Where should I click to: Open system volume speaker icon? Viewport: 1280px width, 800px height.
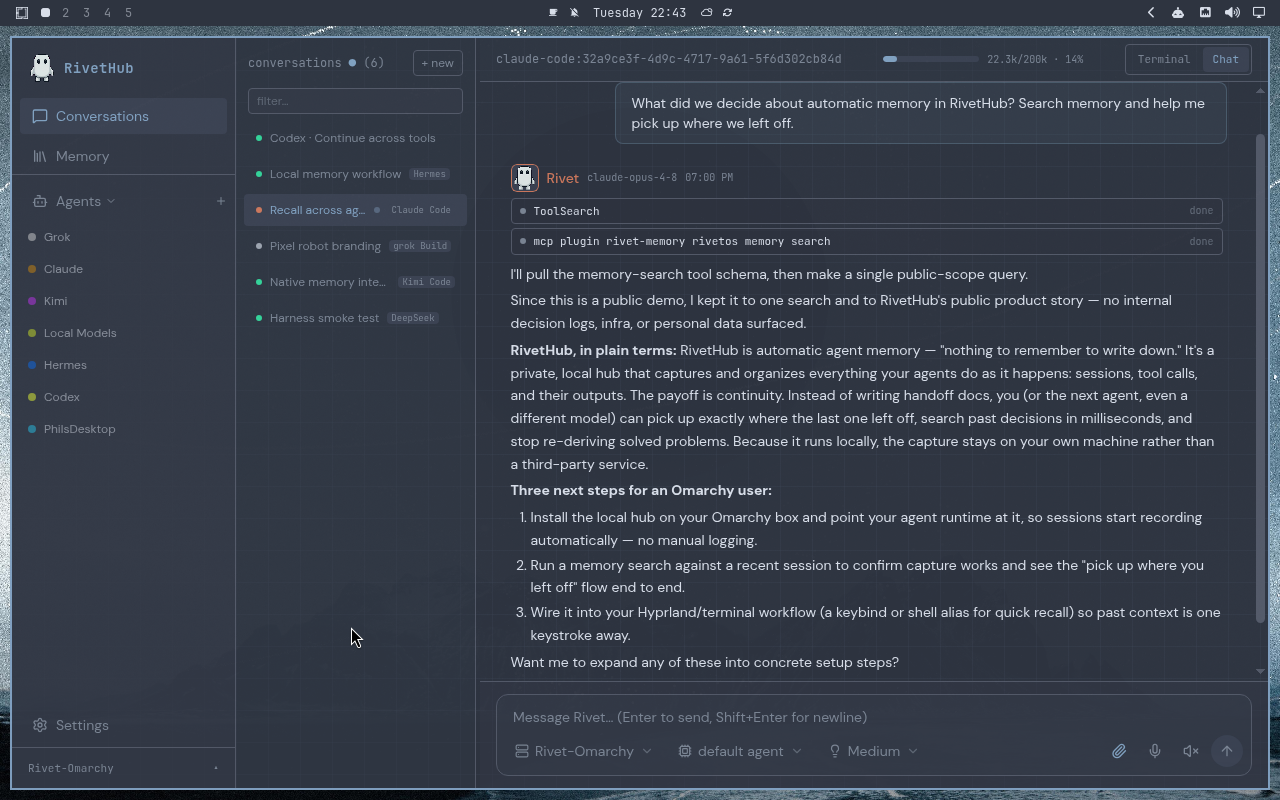(1232, 13)
